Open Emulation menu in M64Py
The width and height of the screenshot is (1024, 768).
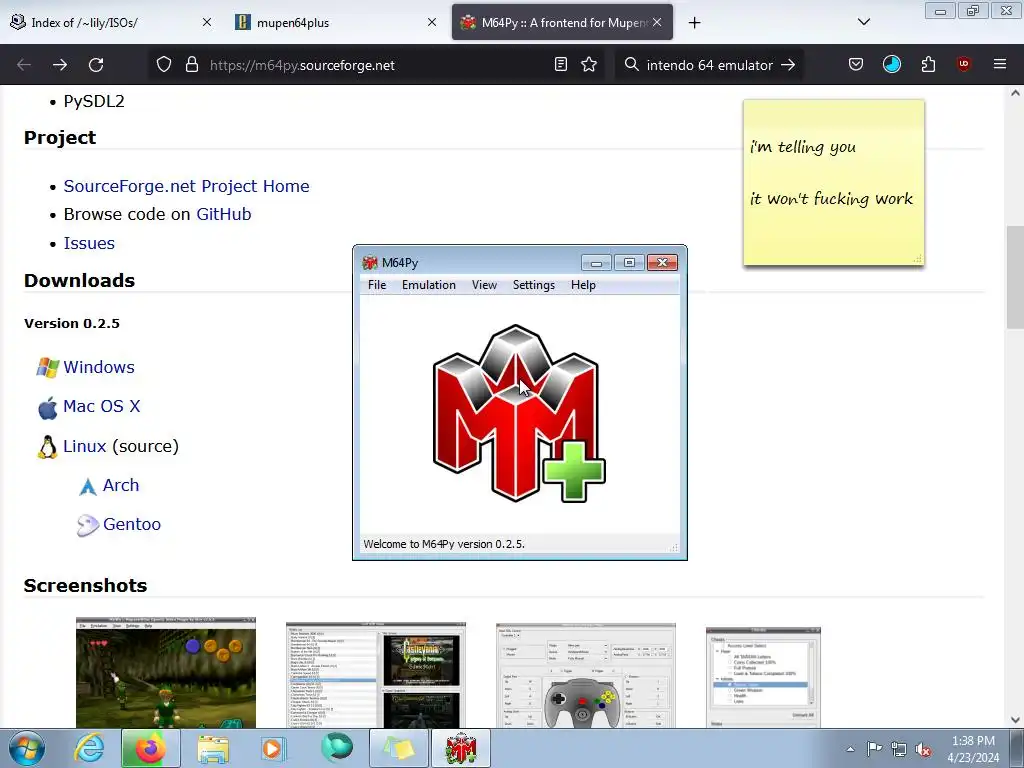tap(428, 285)
